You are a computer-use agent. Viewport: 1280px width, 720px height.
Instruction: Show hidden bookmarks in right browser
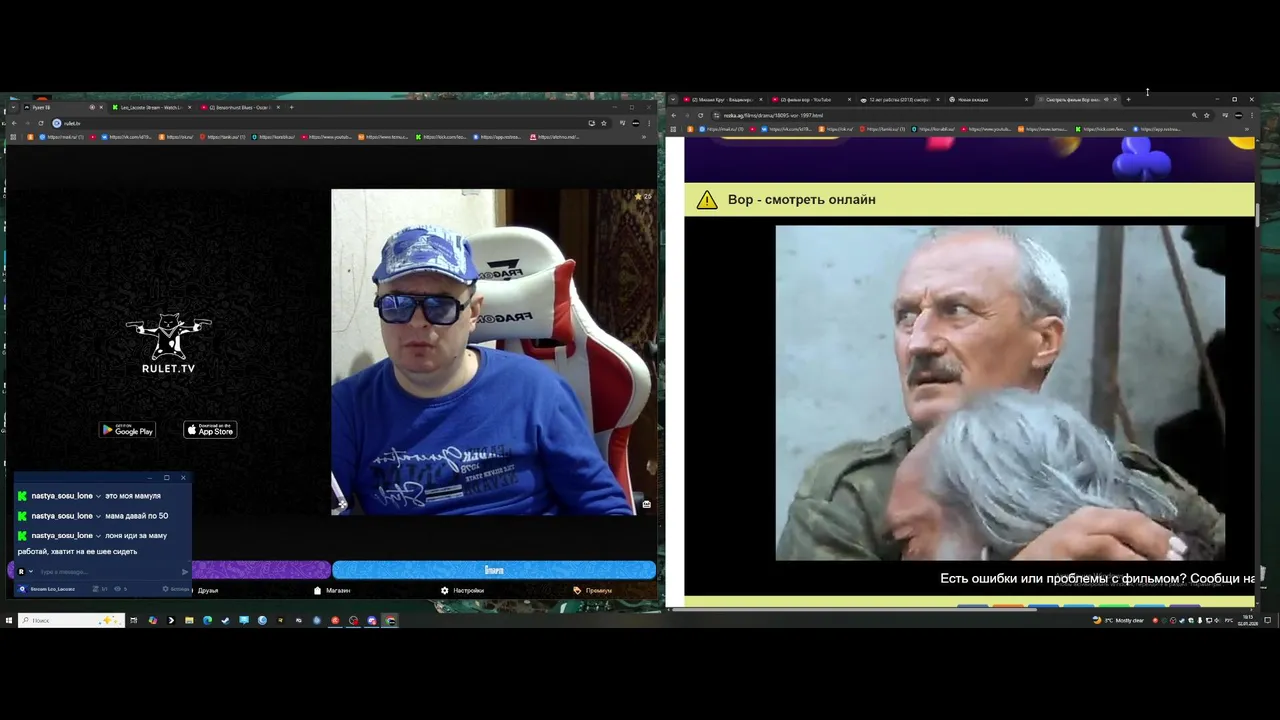pos(1247,129)
